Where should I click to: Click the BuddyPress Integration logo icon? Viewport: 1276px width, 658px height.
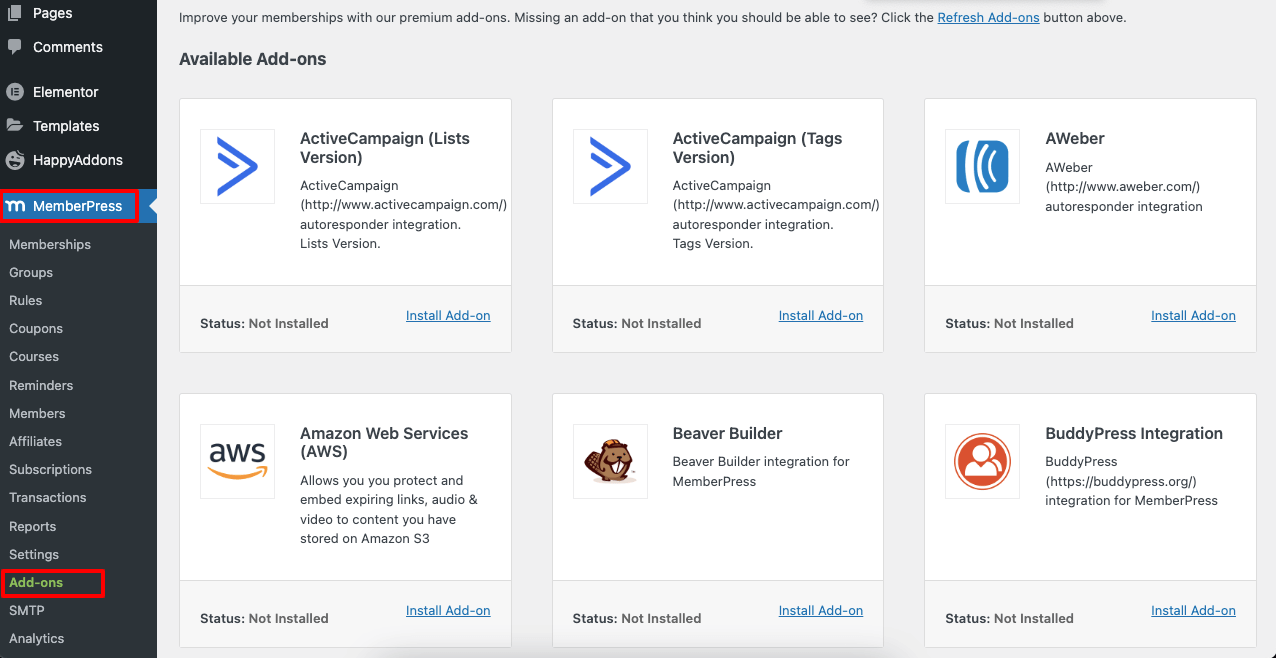pyautogui.click(x=982, y=461)
